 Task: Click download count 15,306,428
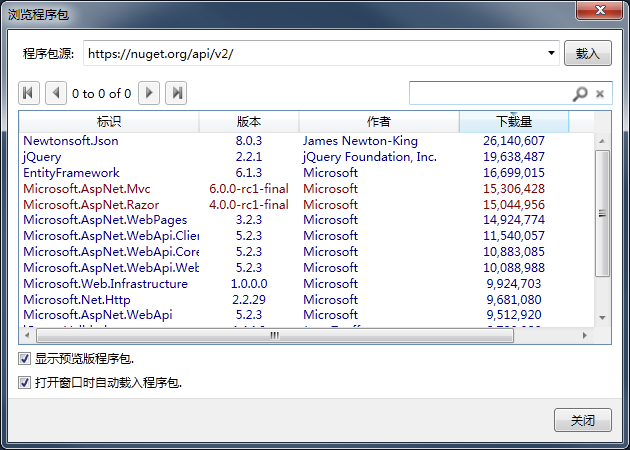point(514,188)
